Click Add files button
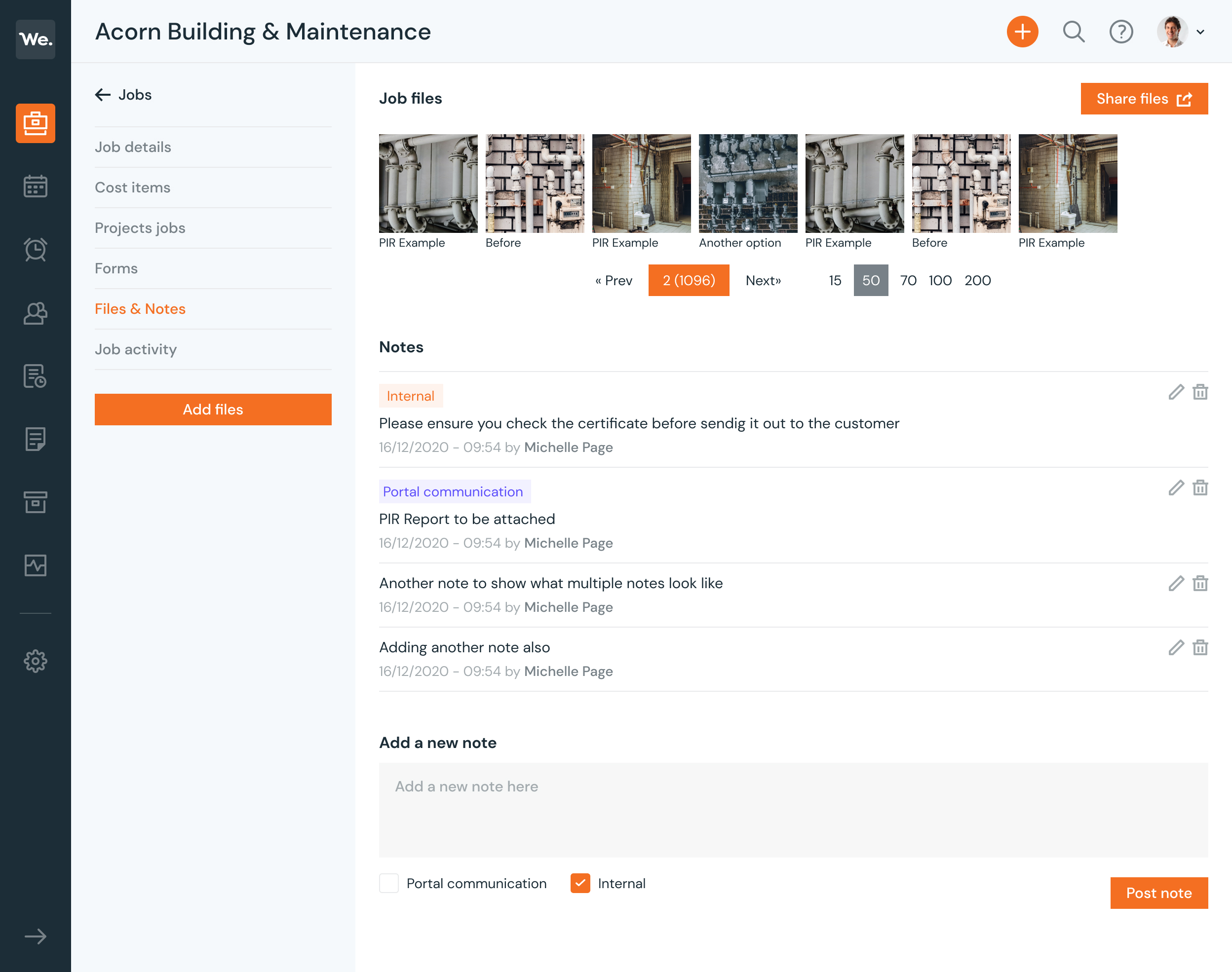1232x972 pixels. 212,409
